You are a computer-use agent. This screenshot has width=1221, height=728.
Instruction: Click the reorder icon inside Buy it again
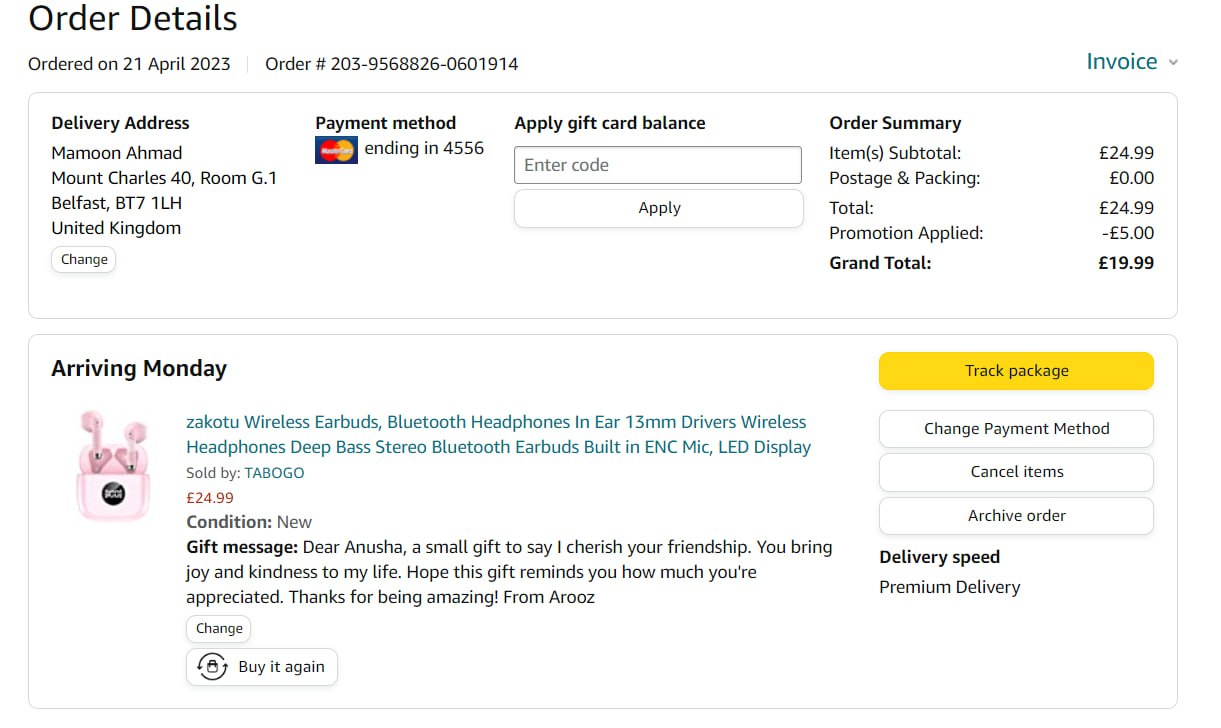(x=212, y=667)
